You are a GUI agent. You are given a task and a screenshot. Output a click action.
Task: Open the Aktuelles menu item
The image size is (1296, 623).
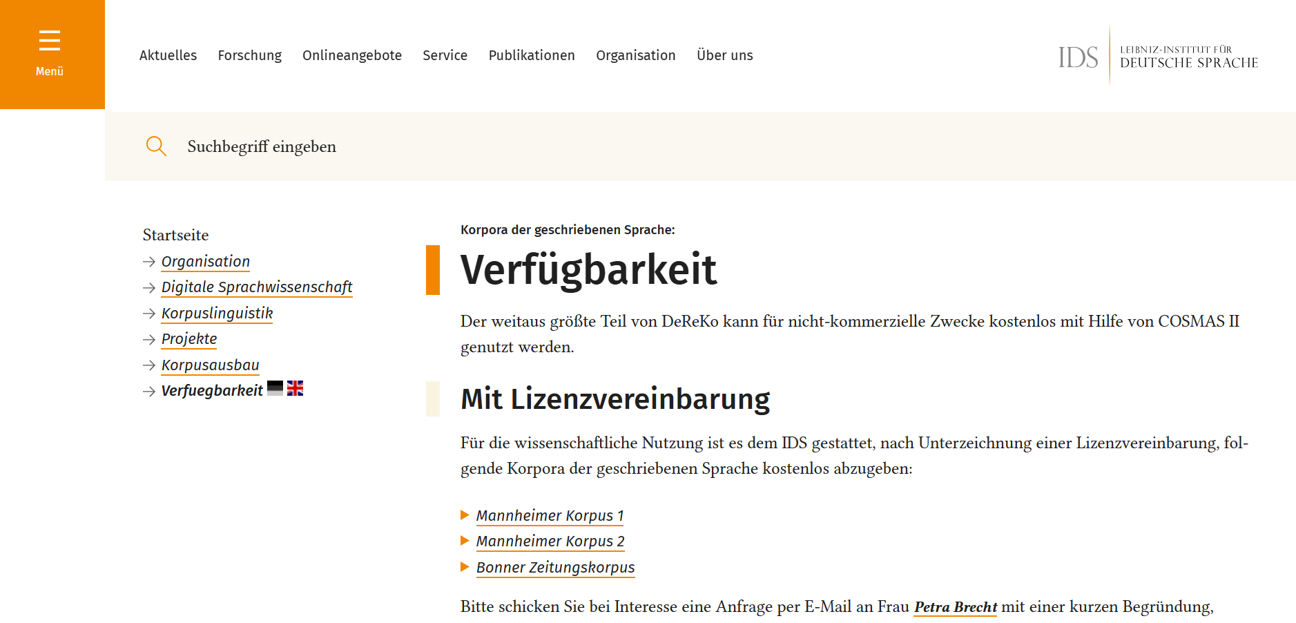168,55
